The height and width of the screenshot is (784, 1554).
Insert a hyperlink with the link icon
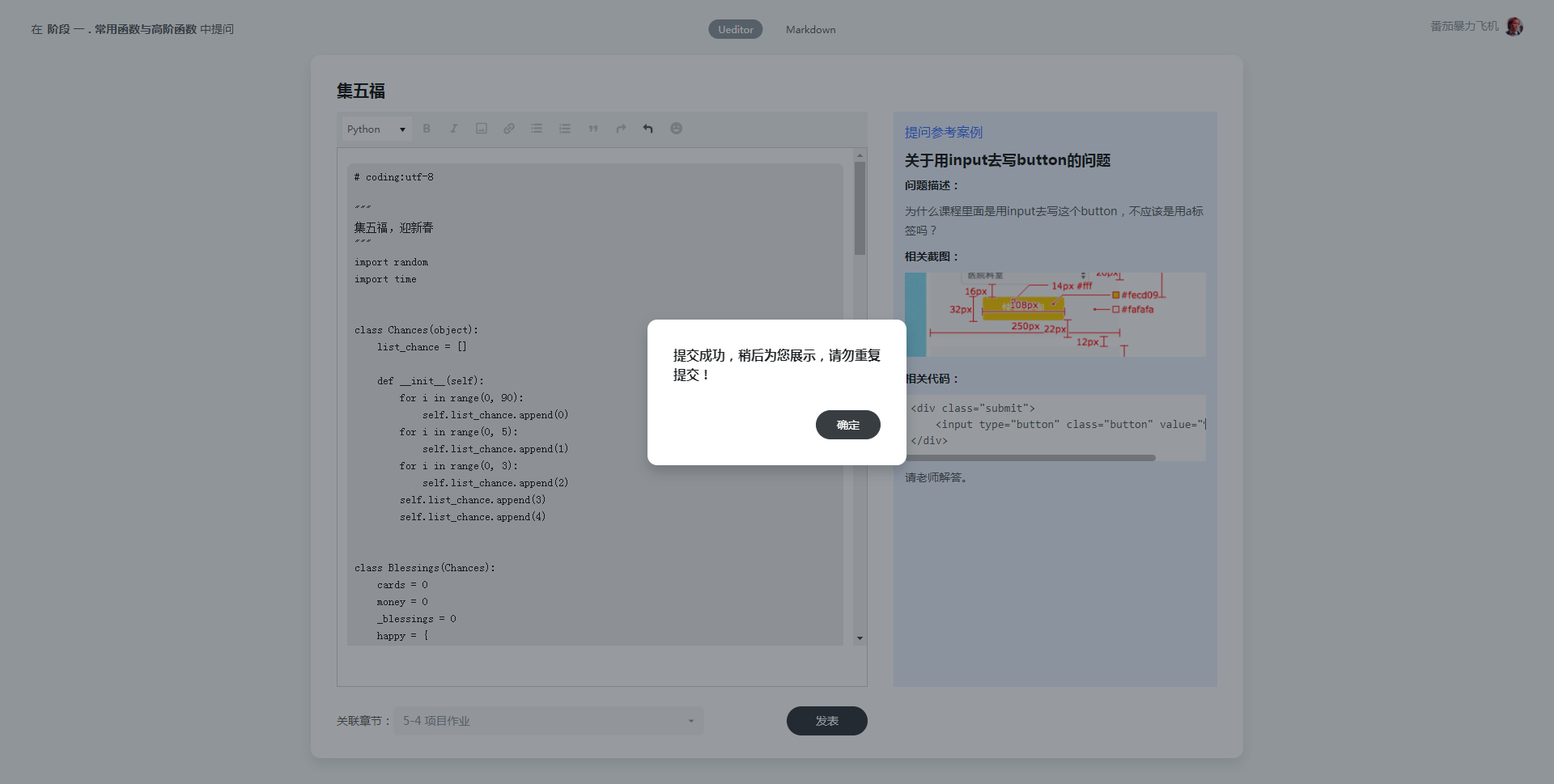pyautogui.click(x=509, y=129)
